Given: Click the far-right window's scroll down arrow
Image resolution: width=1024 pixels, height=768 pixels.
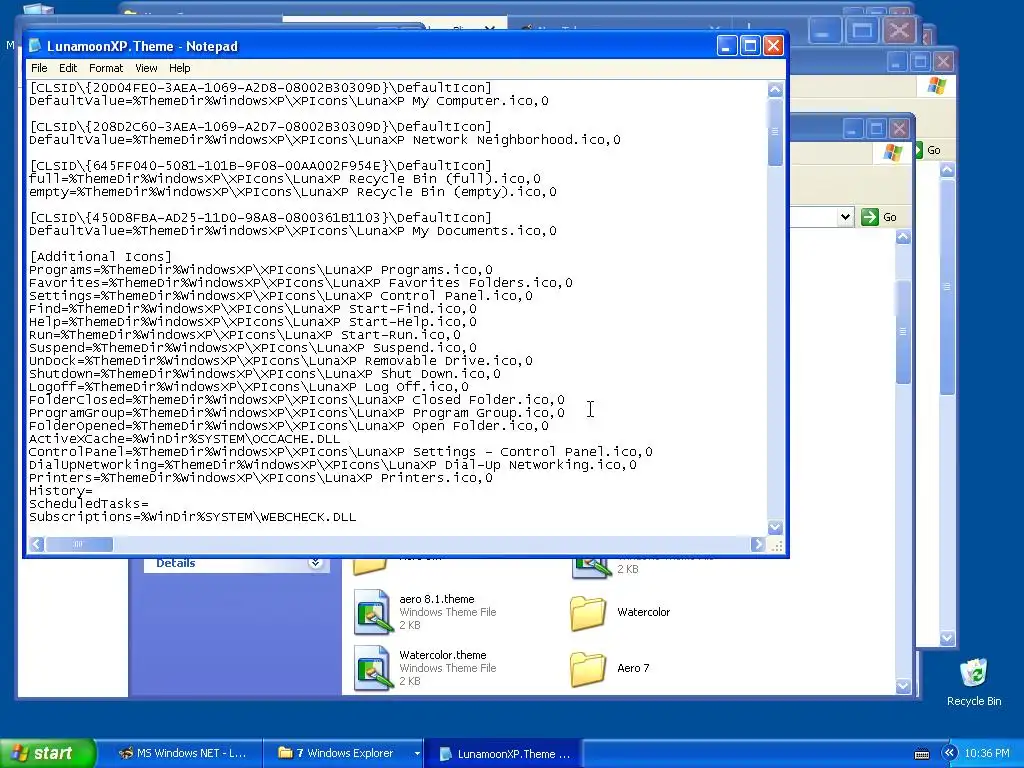Looking at the screenshot, I should pos(948,637).
